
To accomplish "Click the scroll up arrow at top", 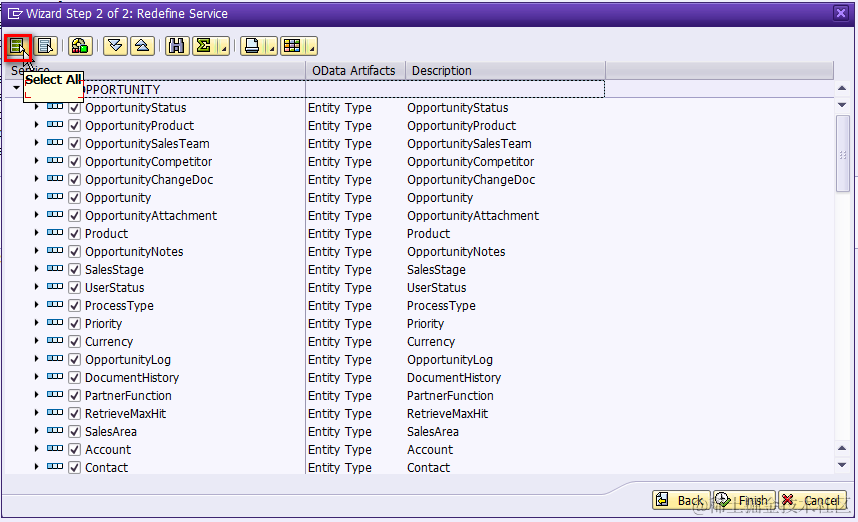I will pos(842,88).
